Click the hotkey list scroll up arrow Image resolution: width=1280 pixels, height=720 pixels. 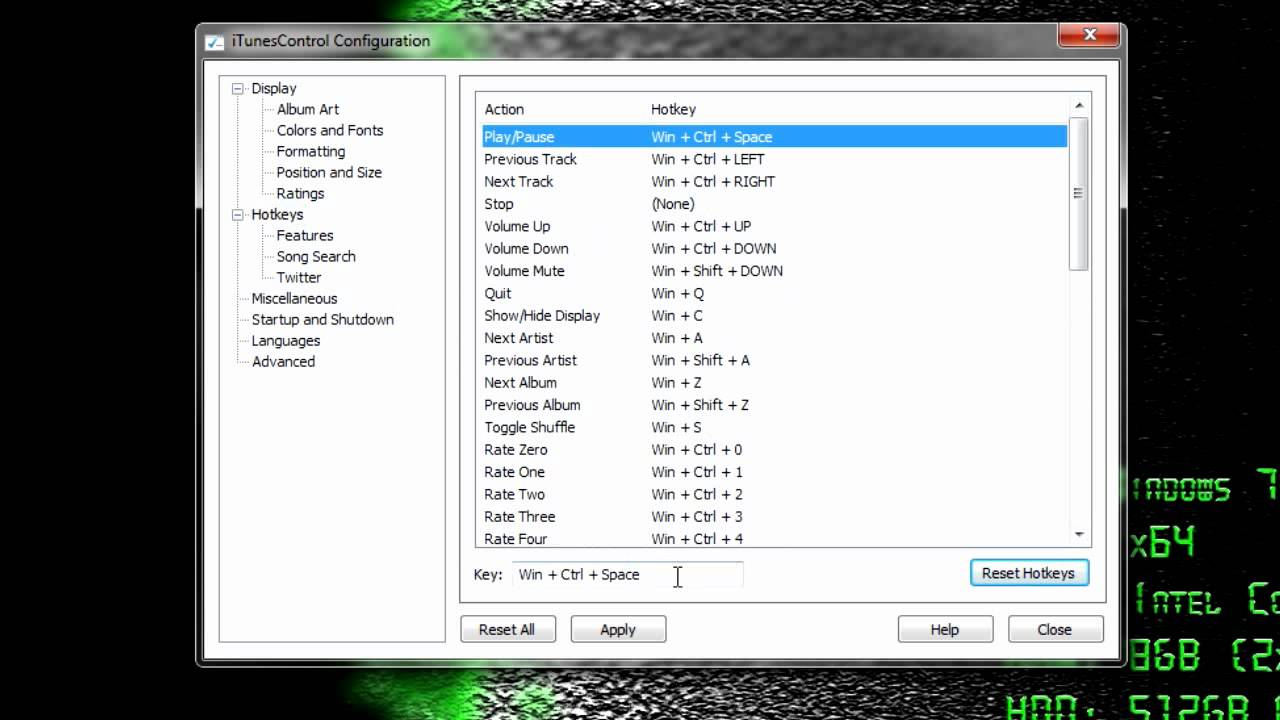pyautogui.click(x=1079, y=105)
